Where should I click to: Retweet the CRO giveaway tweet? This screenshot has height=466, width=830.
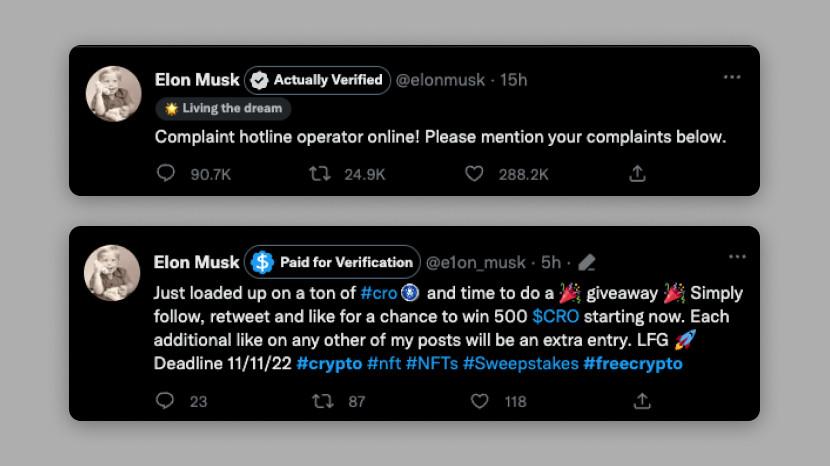click(x=321, y=401)
